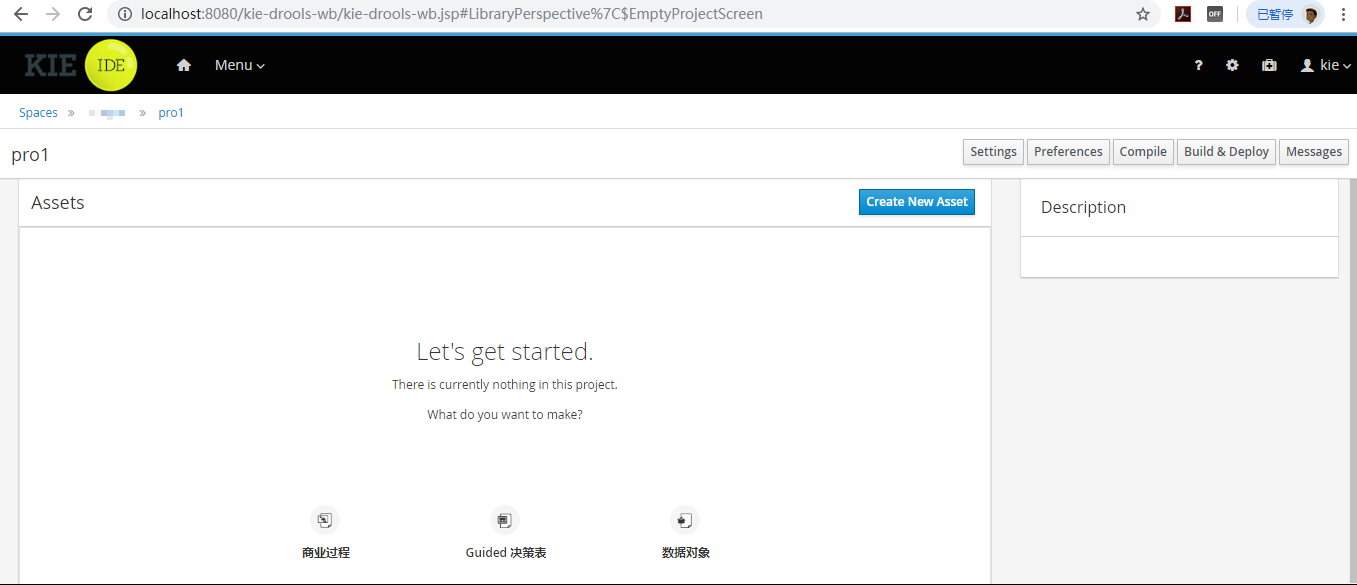Expand the Menu dropdown

click(x=240, y=65)
